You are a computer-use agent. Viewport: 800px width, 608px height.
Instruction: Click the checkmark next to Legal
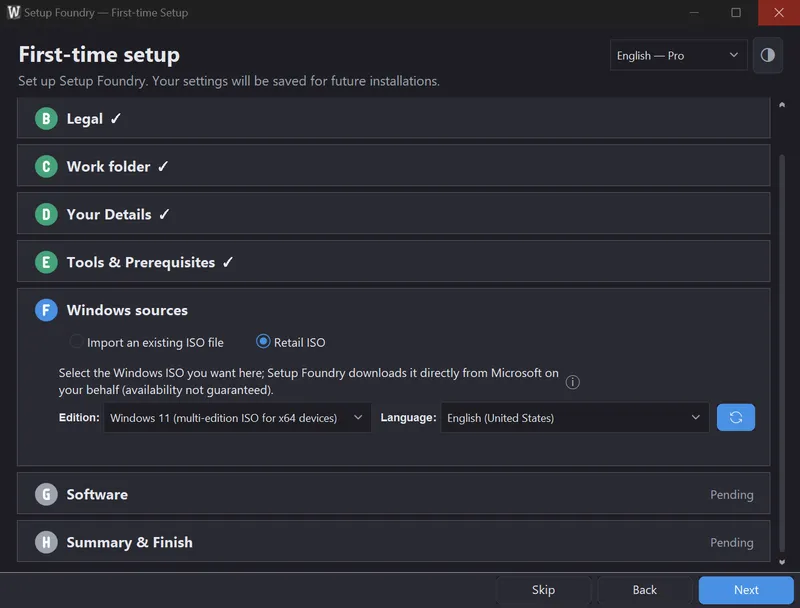[116, 118]
